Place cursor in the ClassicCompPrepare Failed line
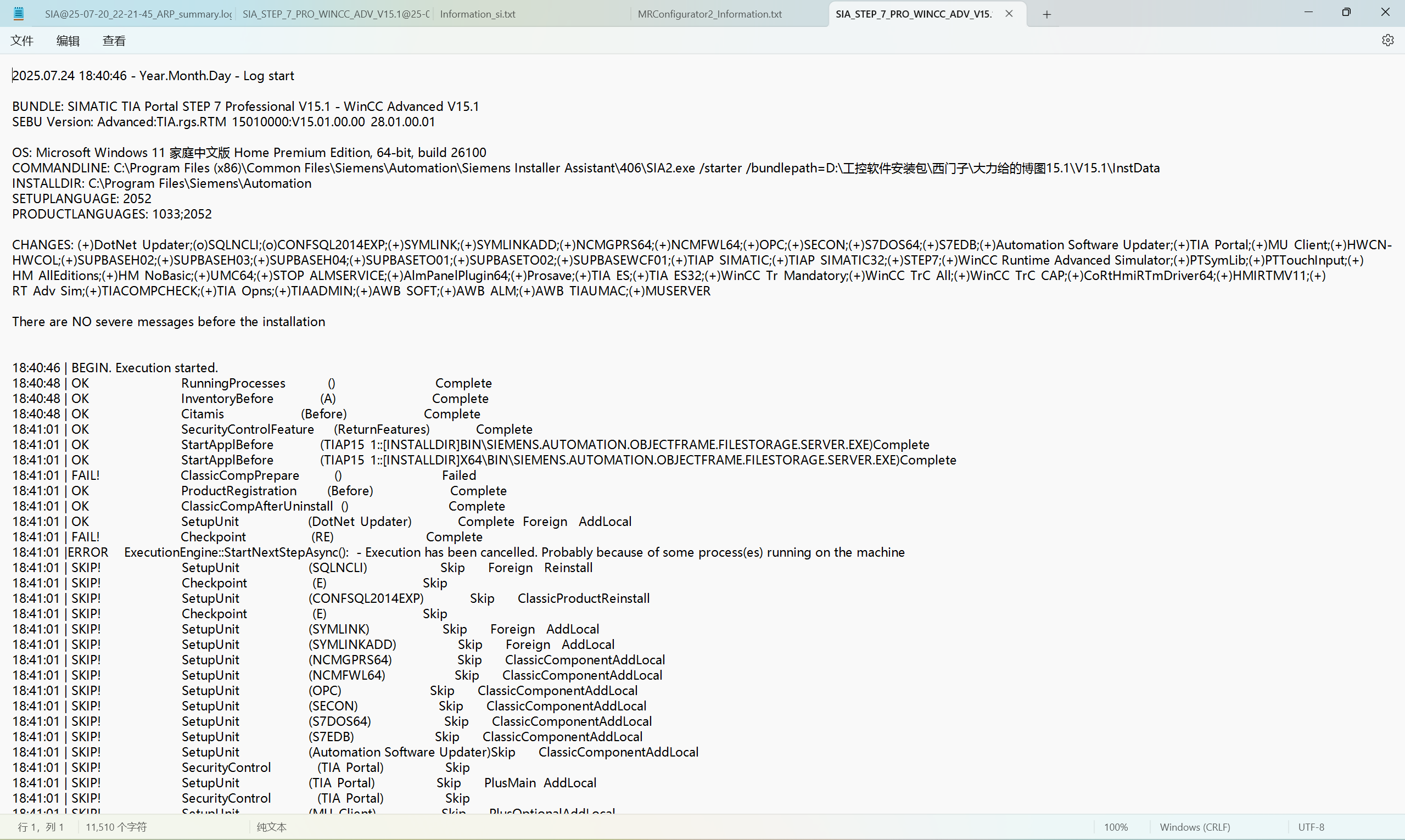Screen dimensions: 1405x840 click(240, 475)
